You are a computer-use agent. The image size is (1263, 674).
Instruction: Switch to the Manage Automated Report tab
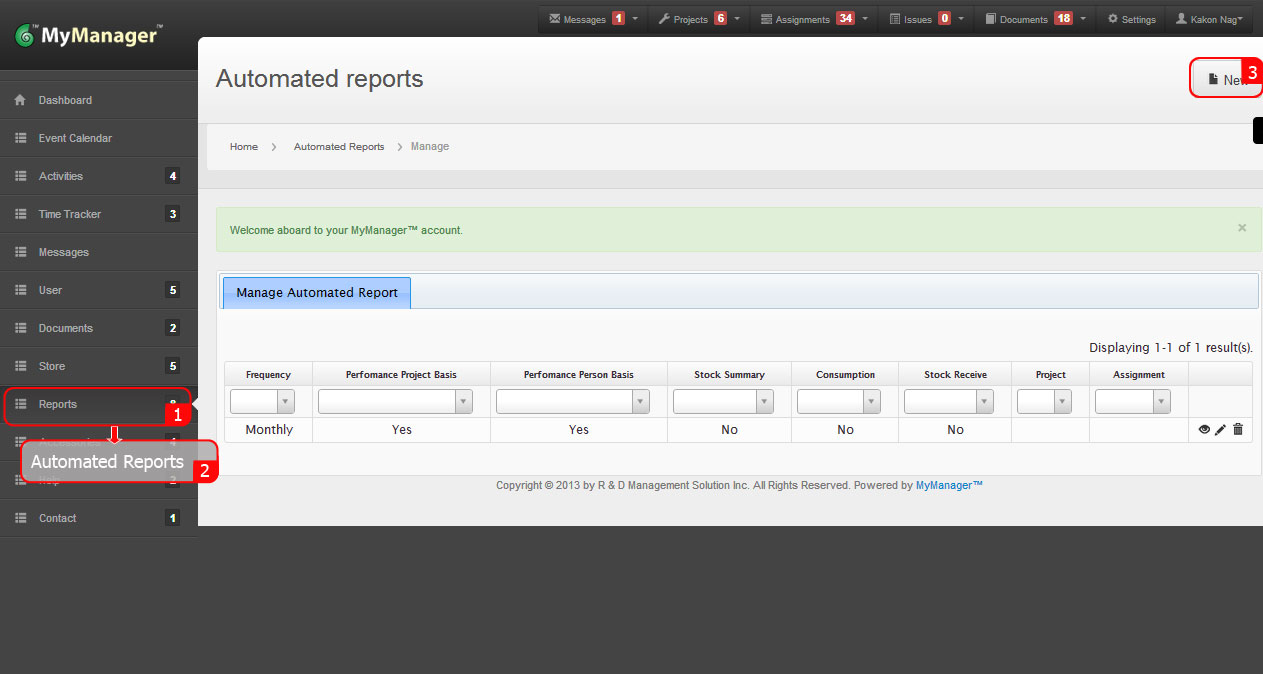(316, 292)
